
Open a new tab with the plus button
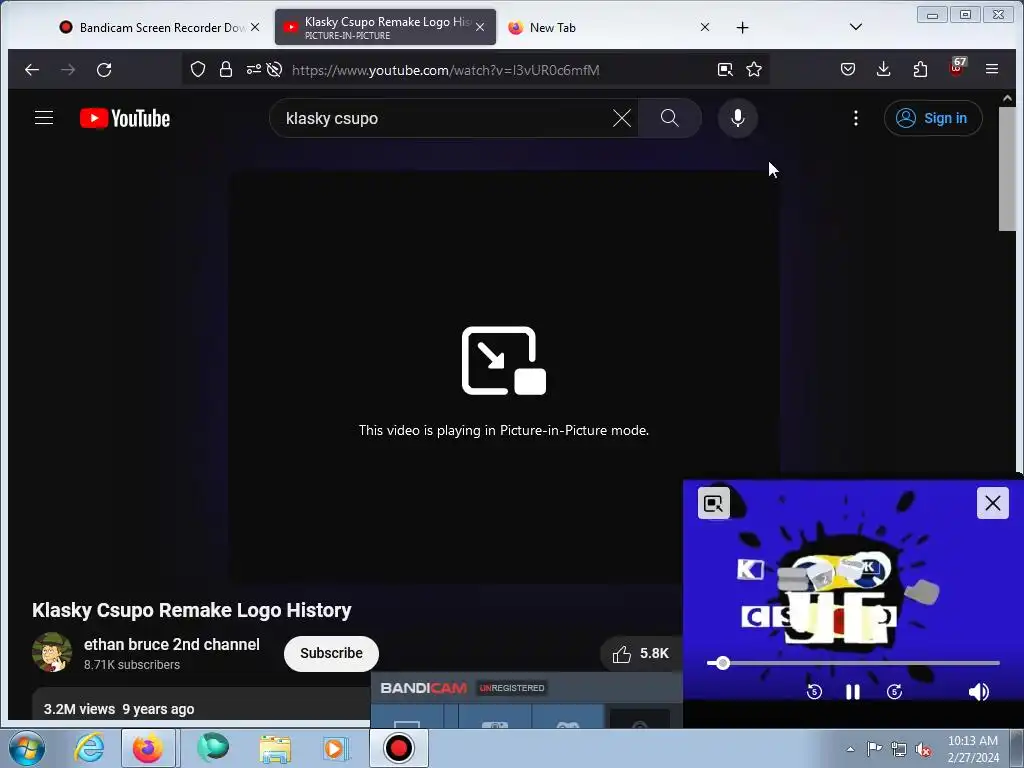[742, 27]
